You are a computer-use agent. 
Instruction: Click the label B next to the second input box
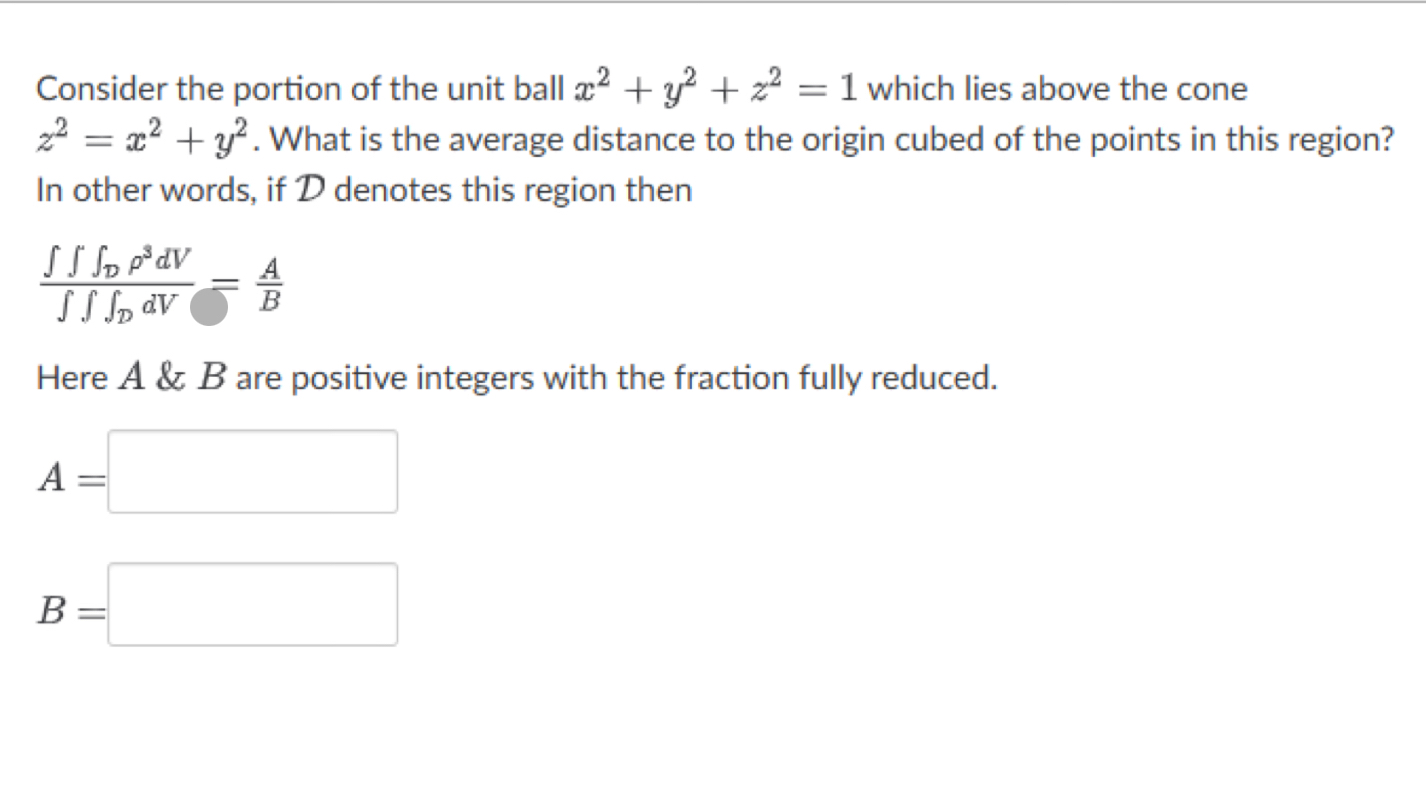55,608
